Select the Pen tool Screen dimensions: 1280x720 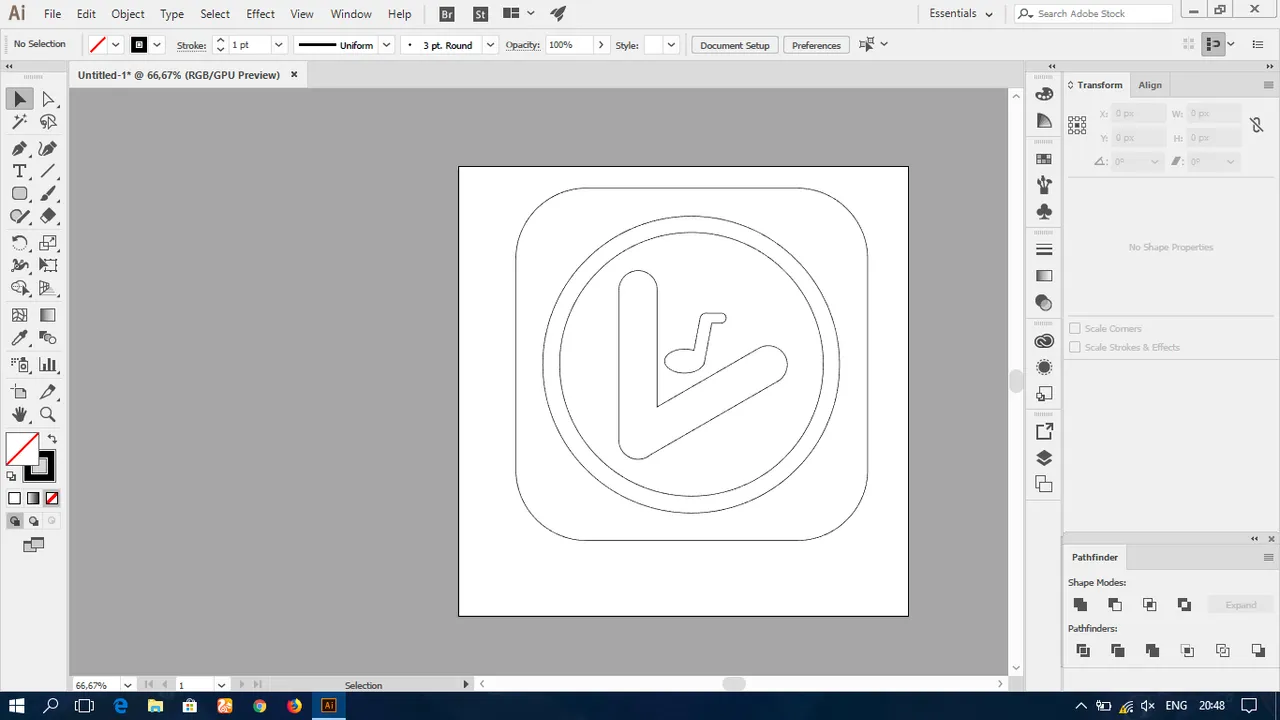point(20,148)
